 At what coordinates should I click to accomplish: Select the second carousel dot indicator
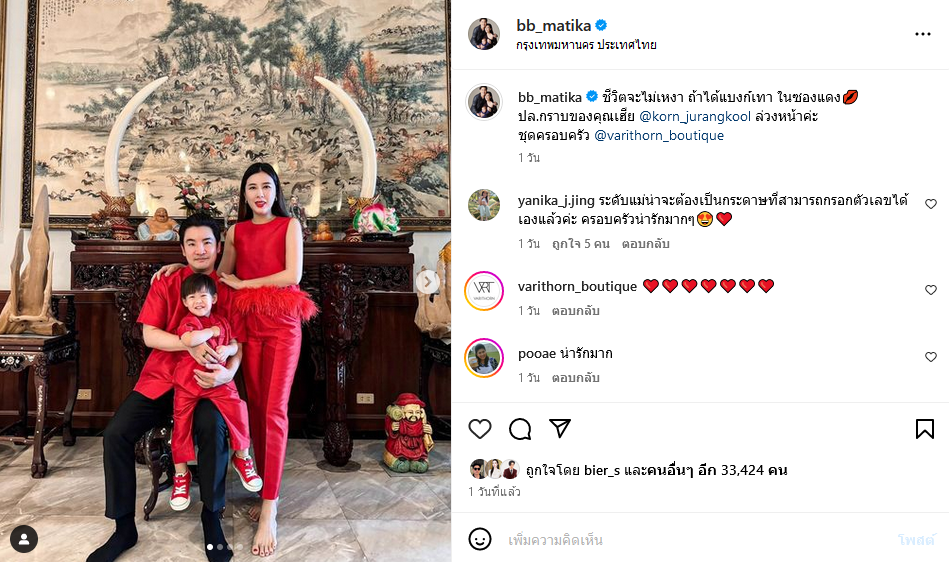(x=220, y=547)
